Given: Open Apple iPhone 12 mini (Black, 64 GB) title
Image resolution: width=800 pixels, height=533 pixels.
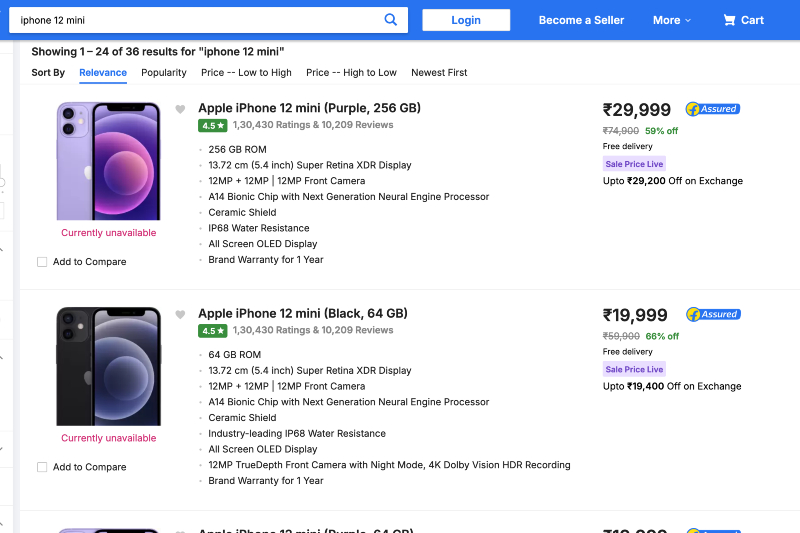Looking at the screenshot, I should pos(303,314).
